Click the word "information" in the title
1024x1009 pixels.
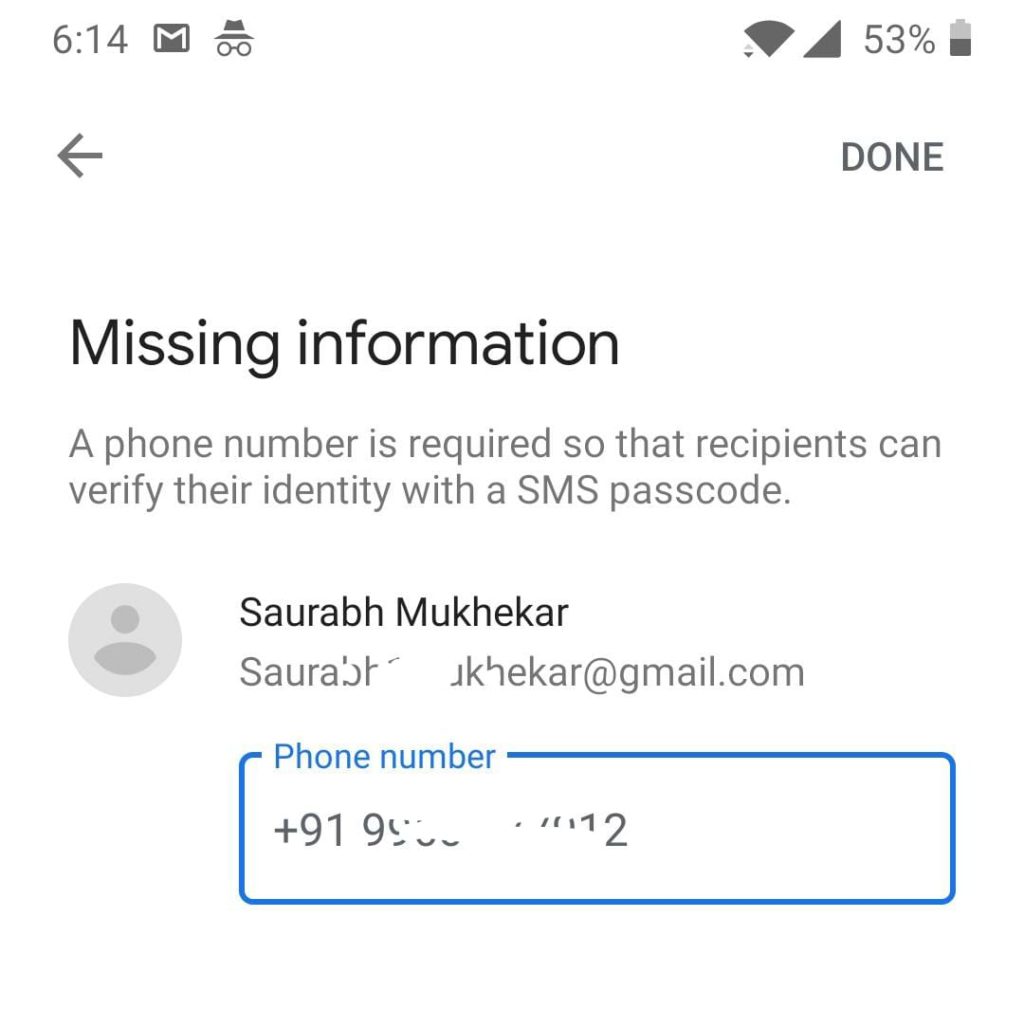click(458, 343)
